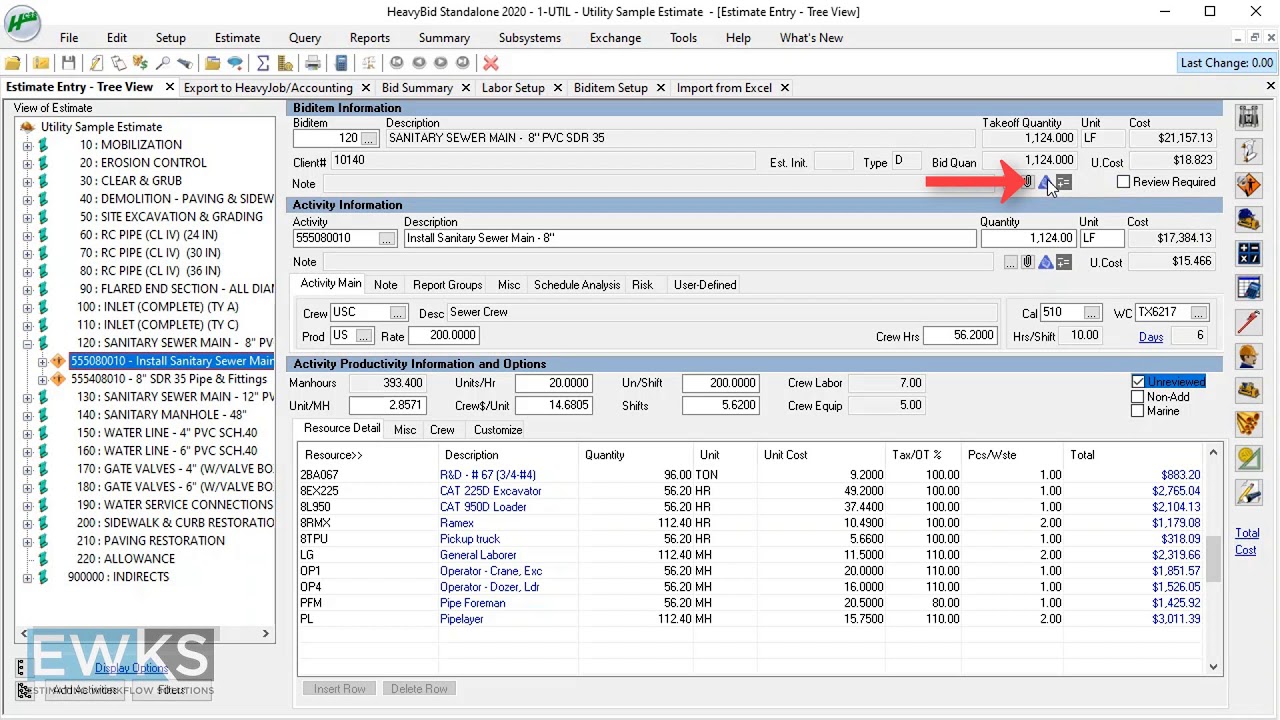Screen dimensions: 1280x720
Task: Switch to the Schedule Analysis tab
Action: click(577, 285)
